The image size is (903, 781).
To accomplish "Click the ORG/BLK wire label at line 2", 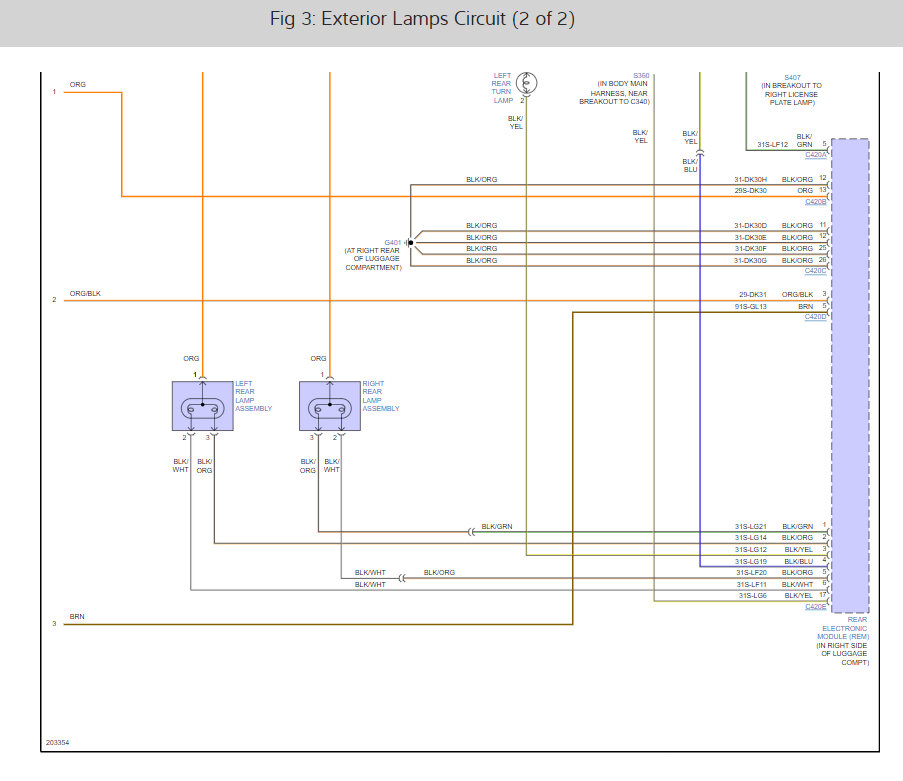I will (x=85, y=294).
